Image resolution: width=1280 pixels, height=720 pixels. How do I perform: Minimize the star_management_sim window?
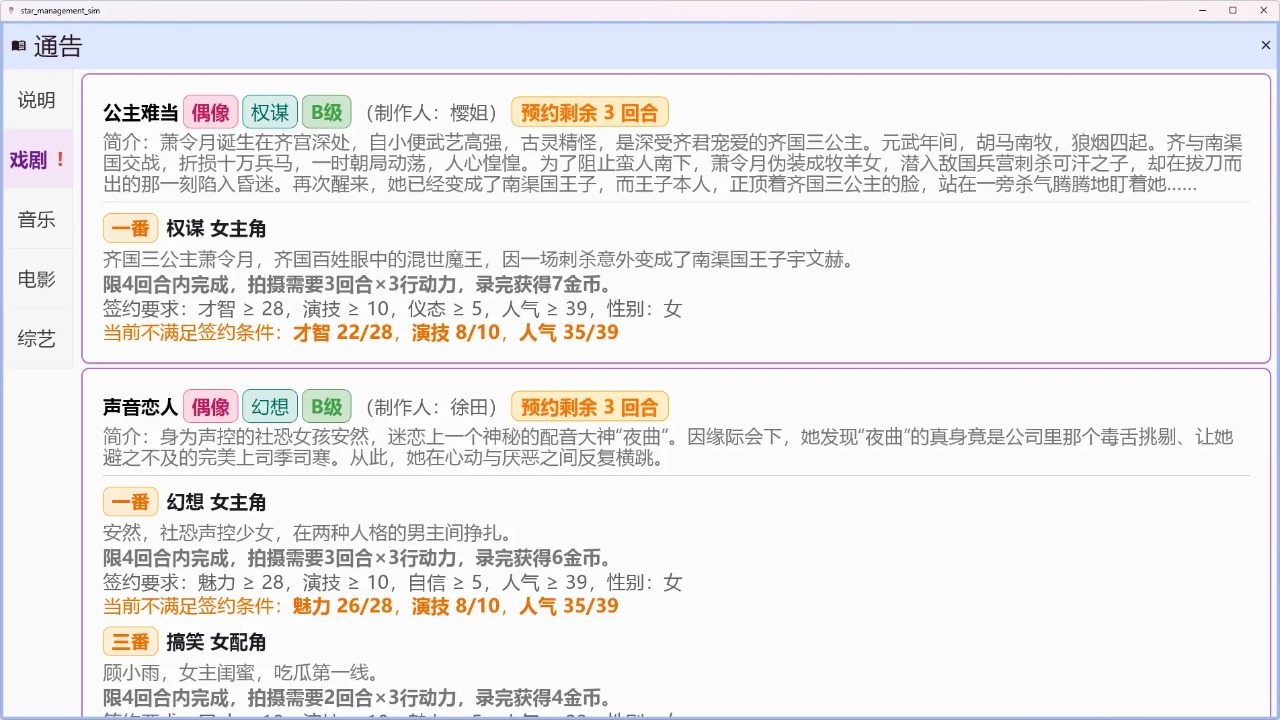coord(1204,9)
